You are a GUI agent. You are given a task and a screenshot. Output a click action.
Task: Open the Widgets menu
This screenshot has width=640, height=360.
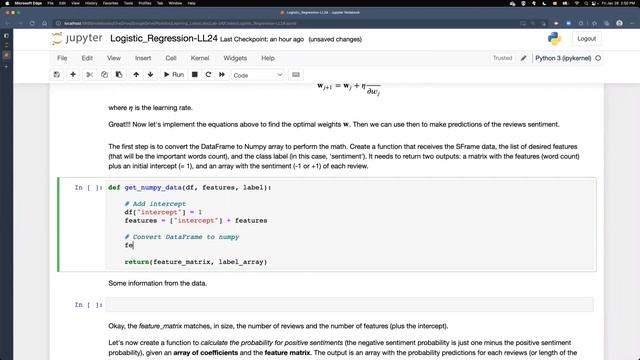235,58
